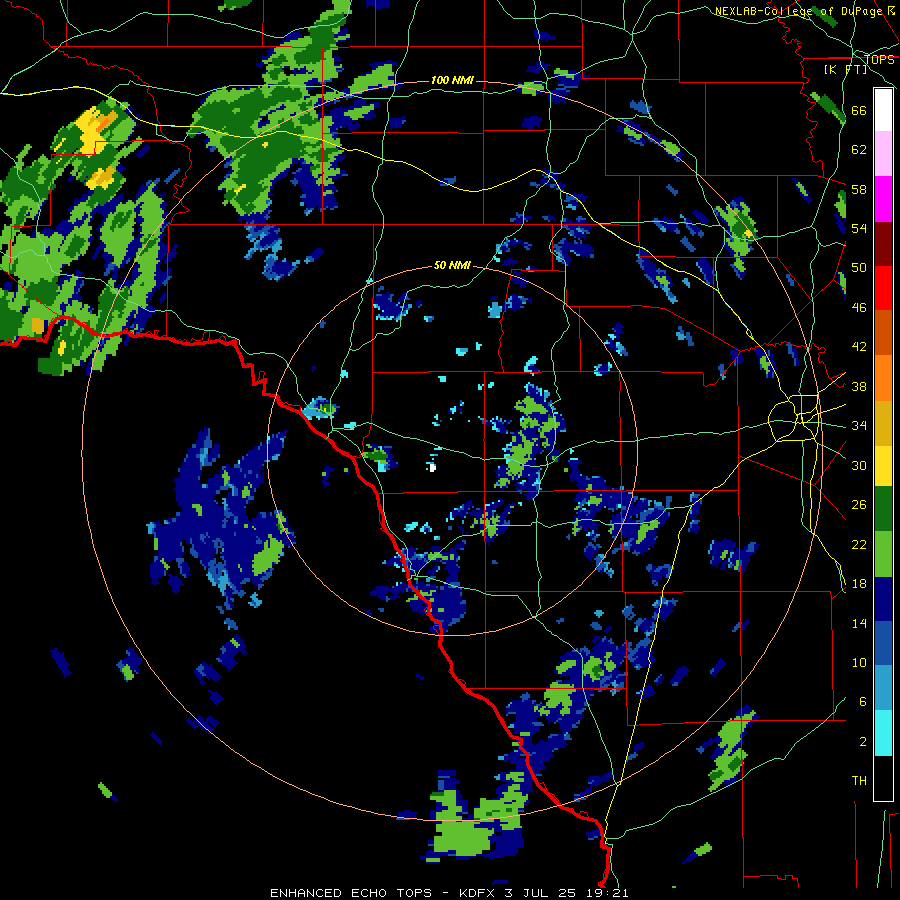The height and width of the screenshot is (900, 900).
Task: Pick the bright red legend swatch
Action: [x=883, y=288]
